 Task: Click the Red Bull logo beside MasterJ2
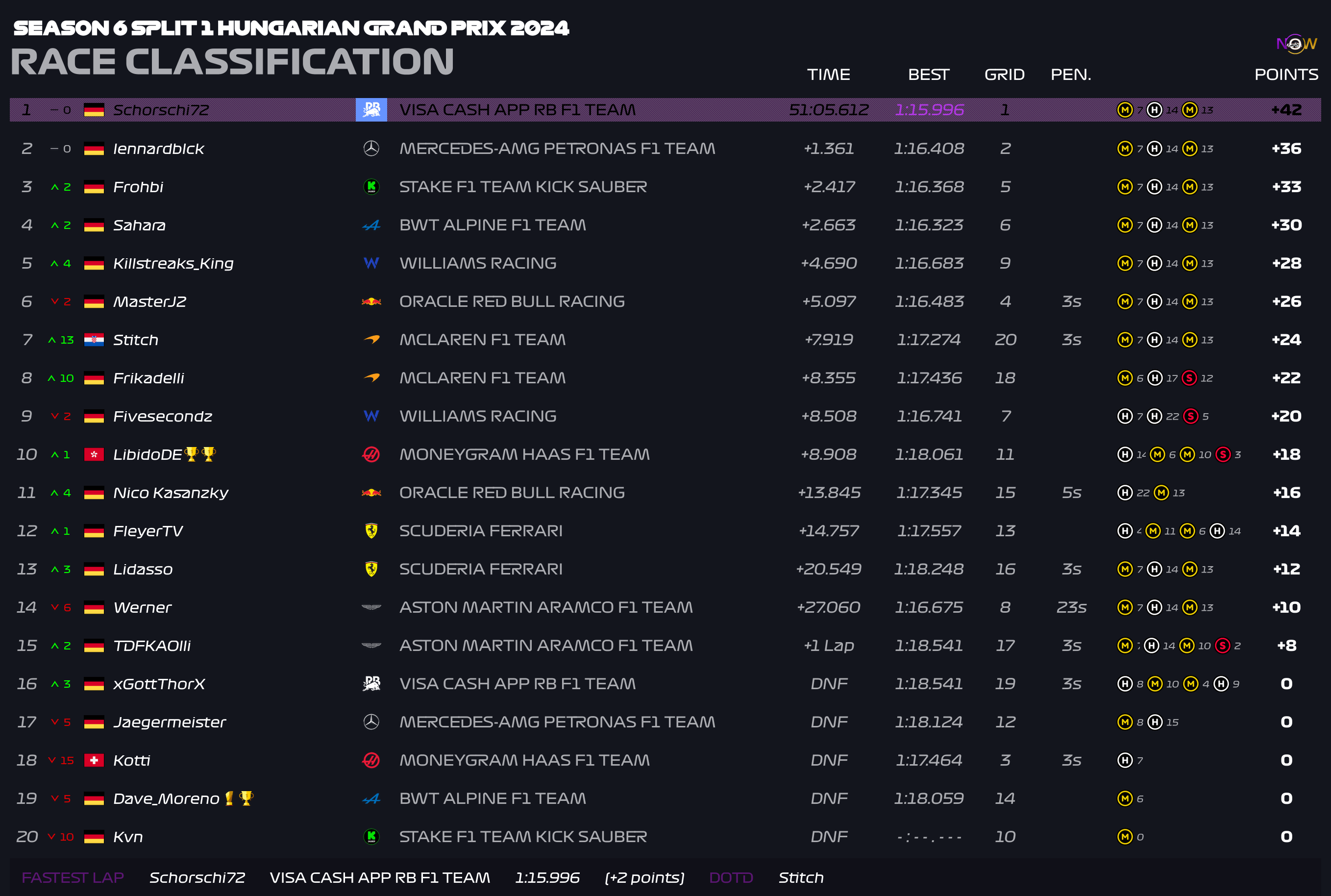371,302
